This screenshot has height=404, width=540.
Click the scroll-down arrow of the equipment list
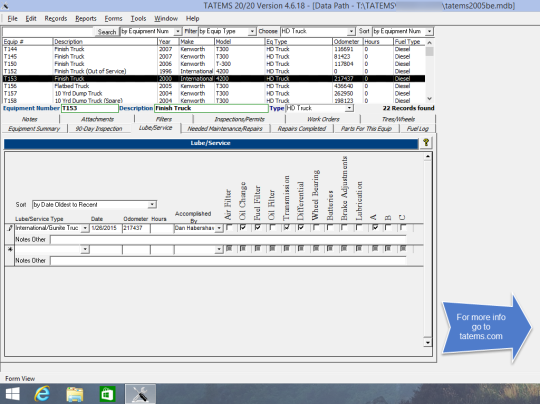(429, 99)
